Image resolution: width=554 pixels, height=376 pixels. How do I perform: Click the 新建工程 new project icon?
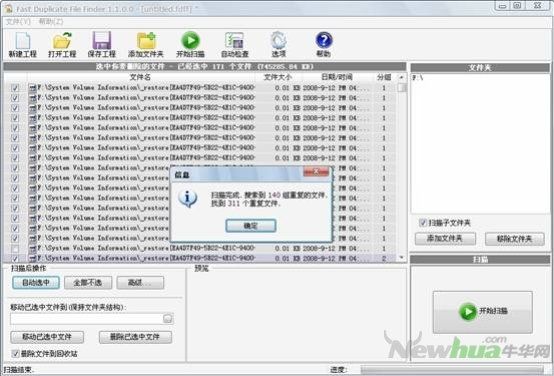click(23, 41)
